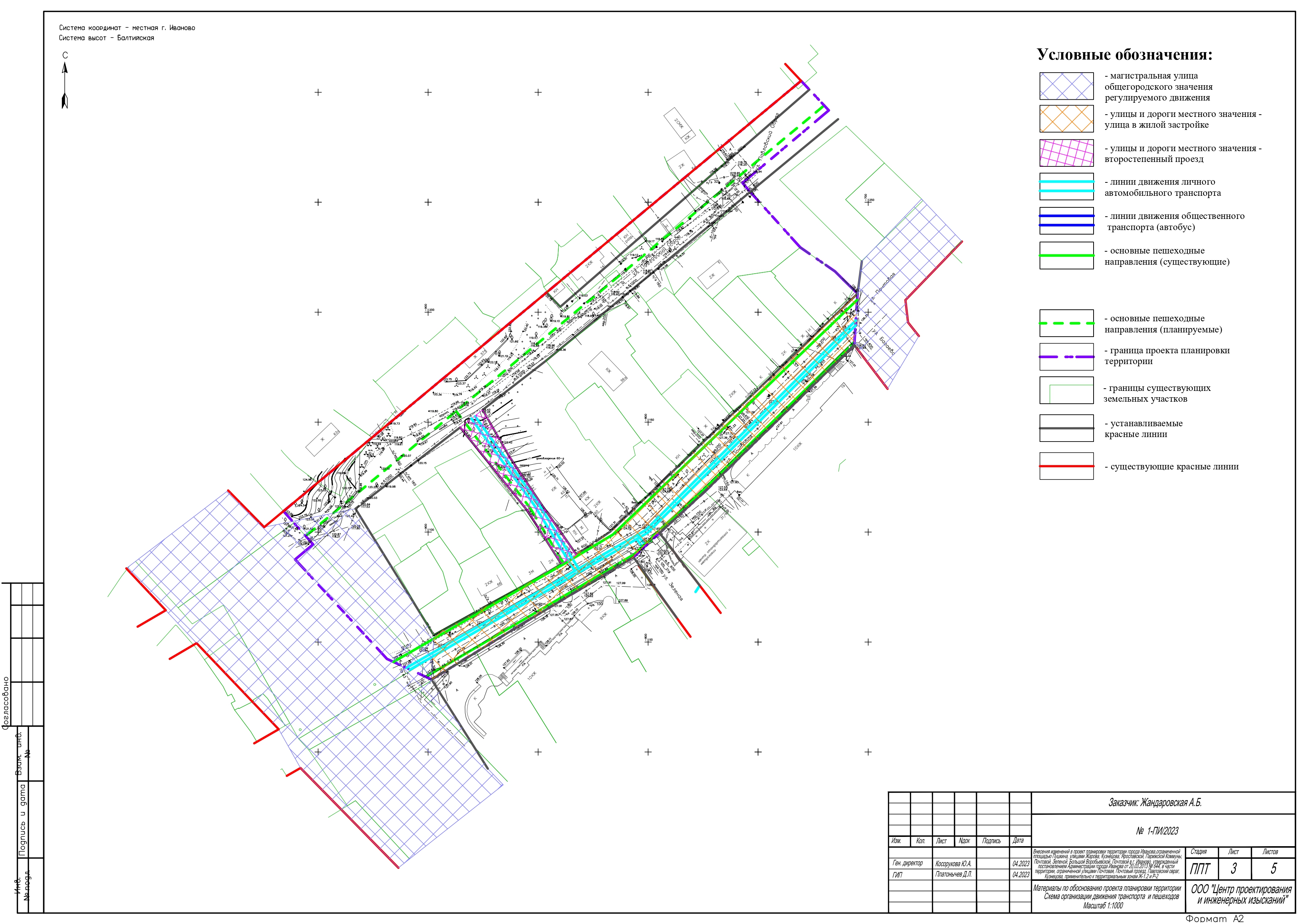The width and height of the screenshot is (1307, 924).
Task: Click the text "Система высот - Балтийская"
Action: coord(107,38)
